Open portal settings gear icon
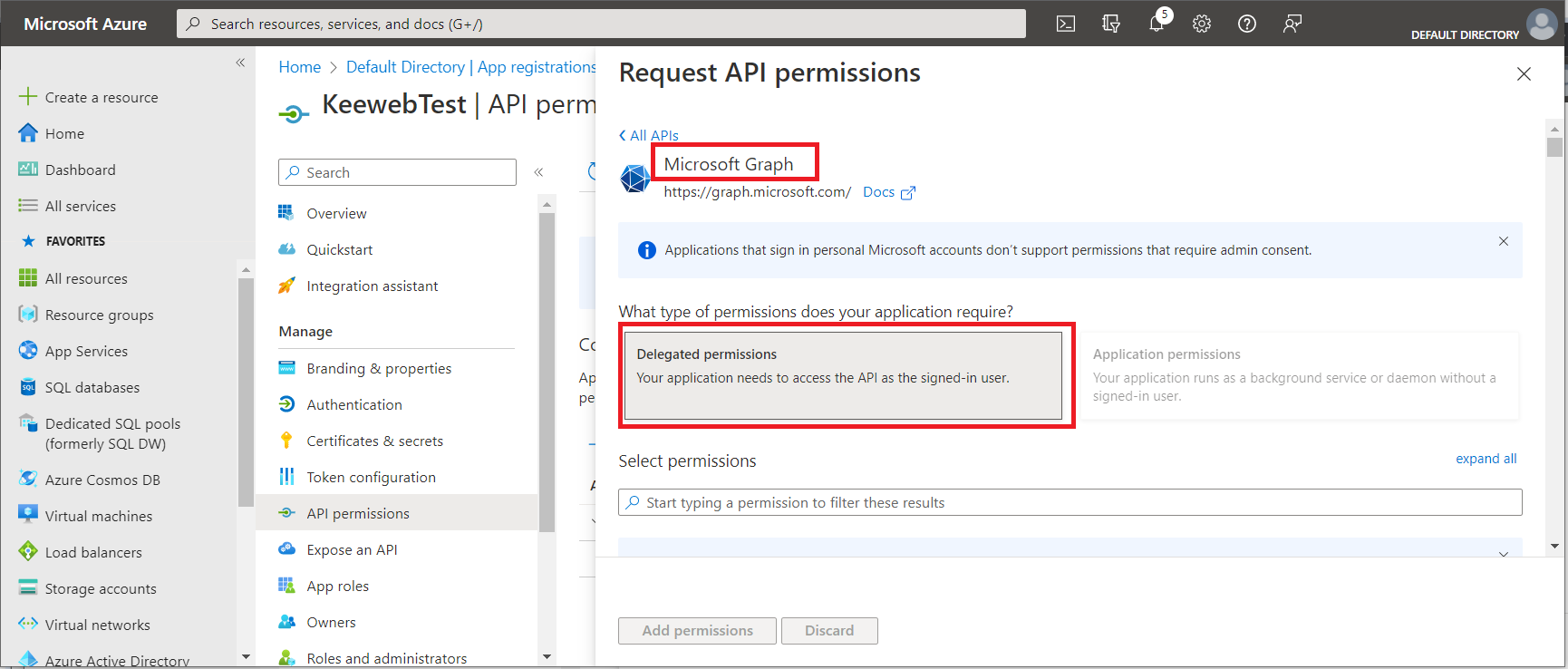 click(1202, 24)
